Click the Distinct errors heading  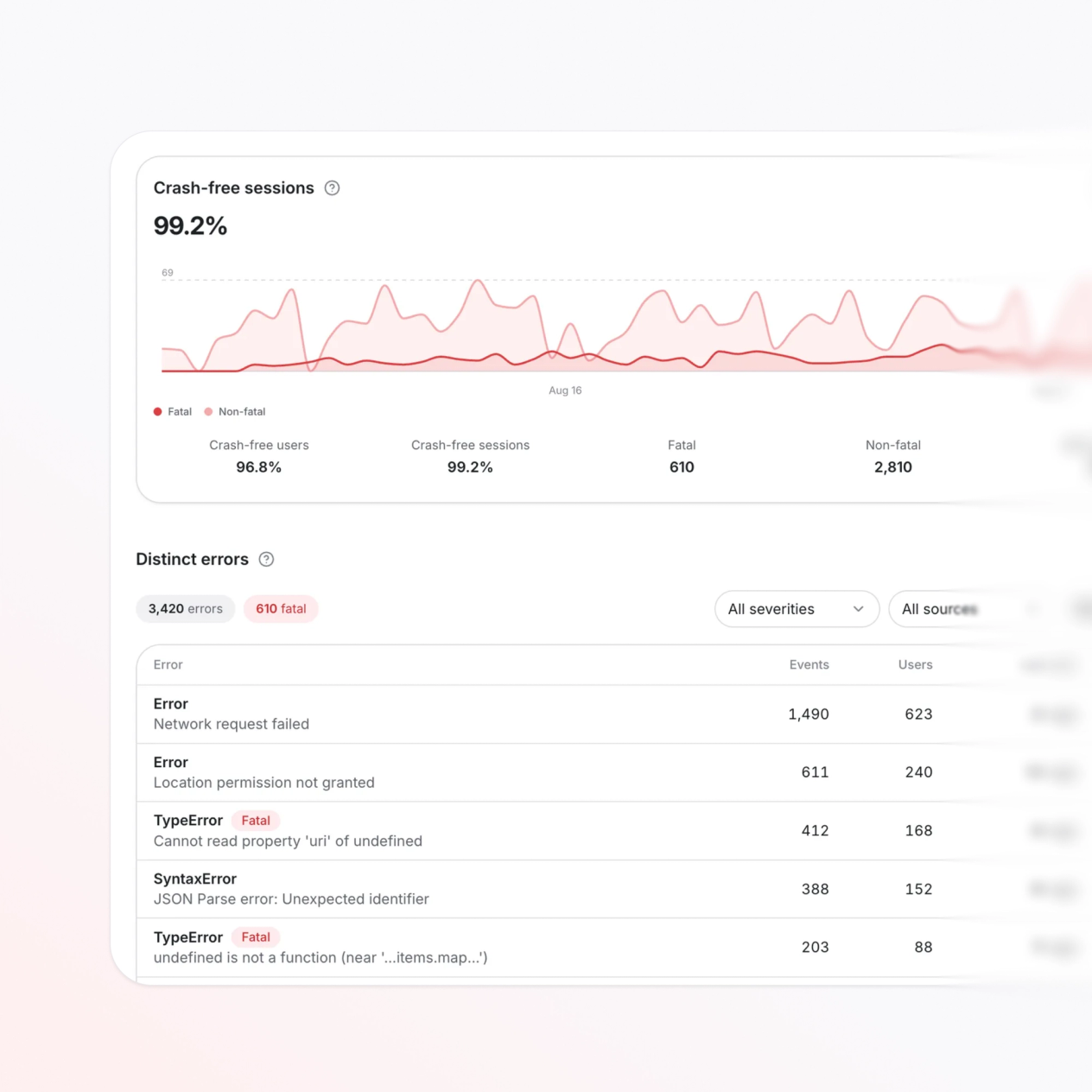pos(192,559)
